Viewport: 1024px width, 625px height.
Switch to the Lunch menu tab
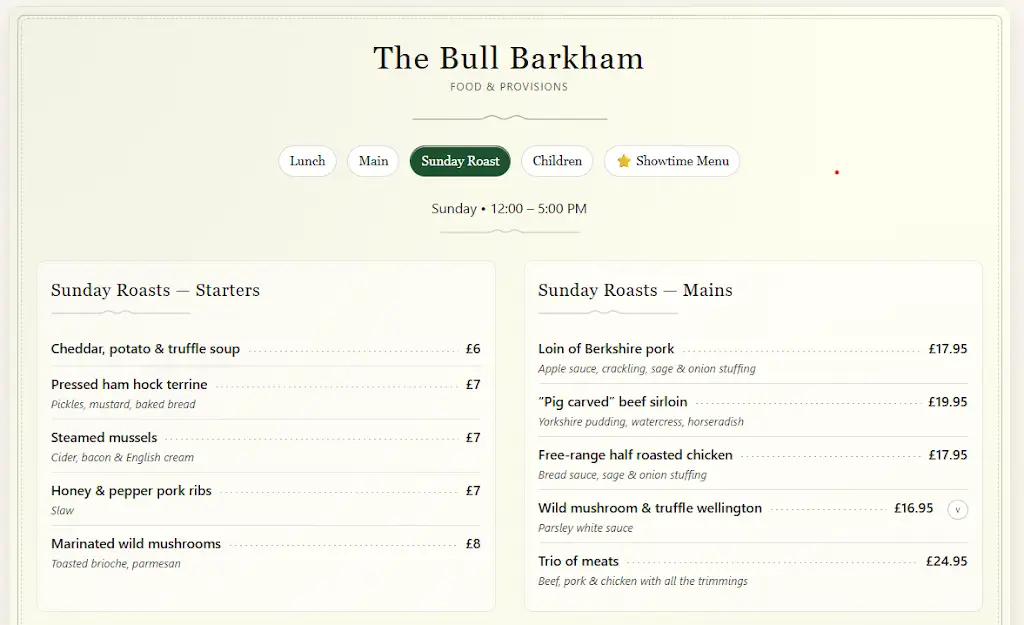(x=307, y=161)
